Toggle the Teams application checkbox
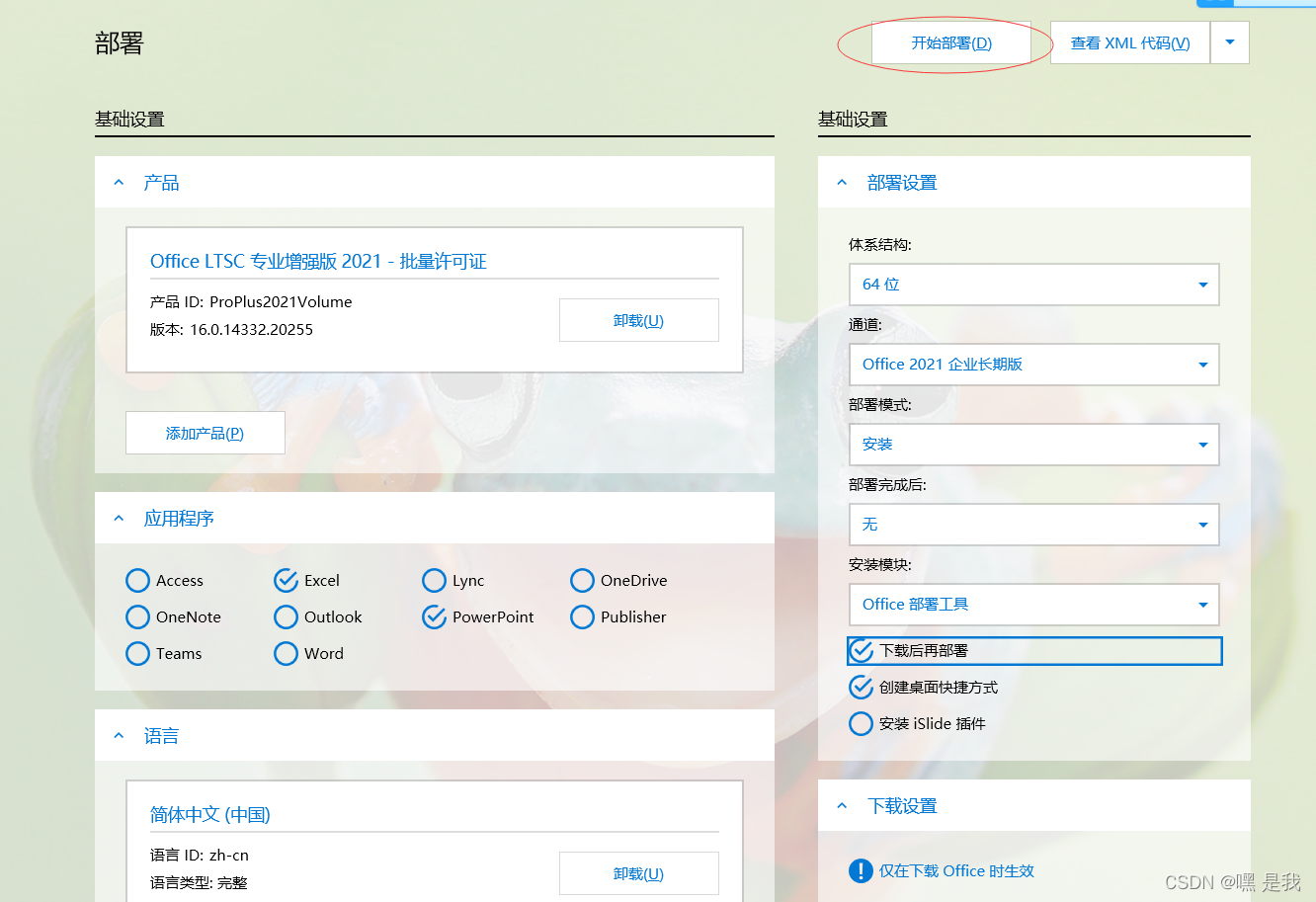Screen dimensions: 1316x902 coord(138,654)
